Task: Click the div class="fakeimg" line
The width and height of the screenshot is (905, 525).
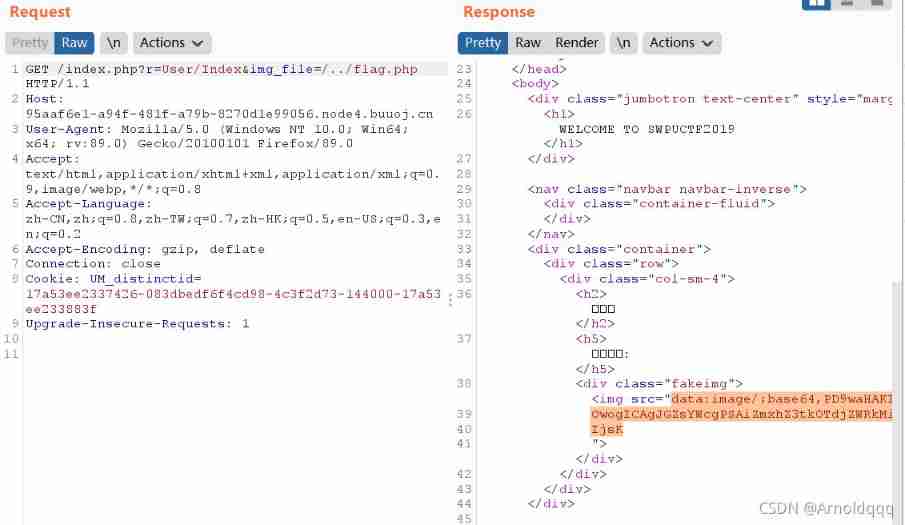Action: click(x=659, y=384)
